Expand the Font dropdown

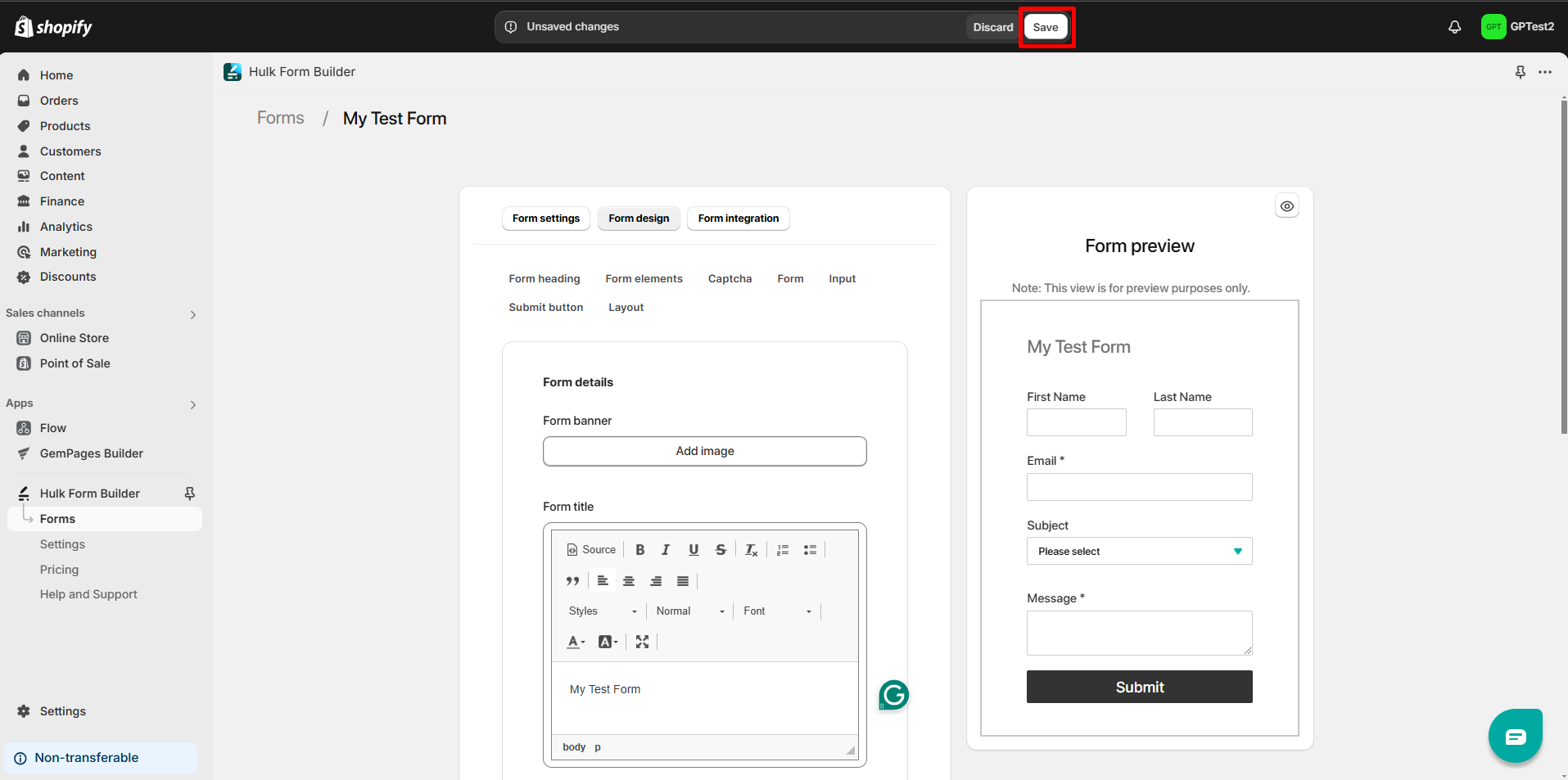tap(776, 611)
